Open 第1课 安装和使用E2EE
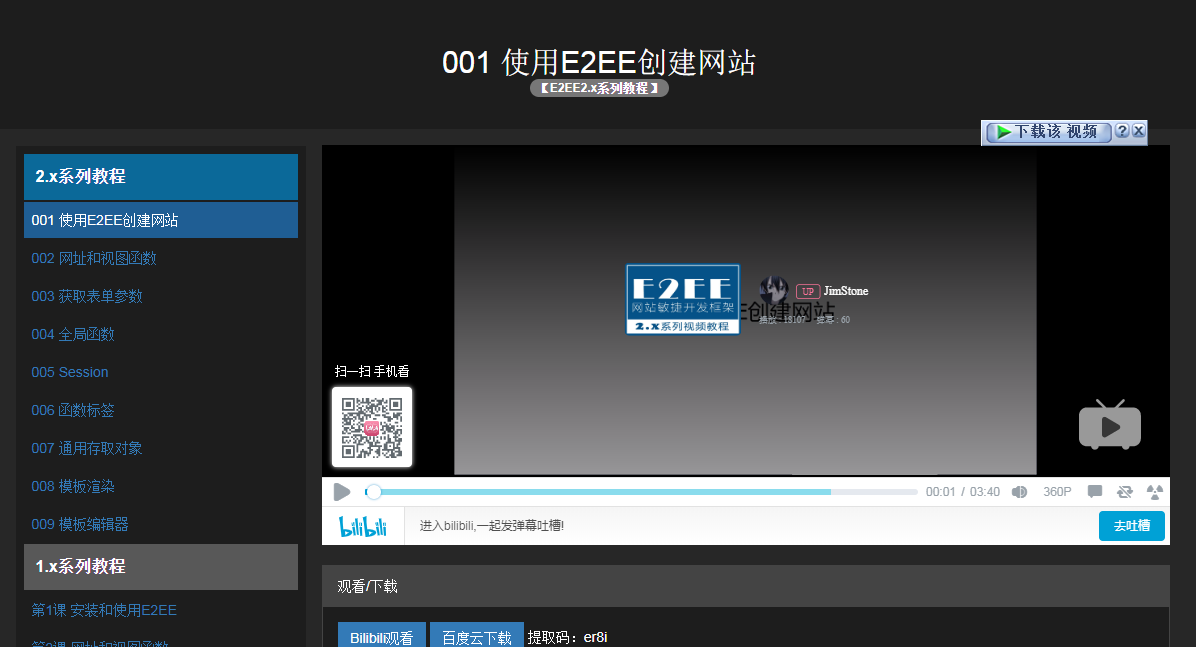1196x647 pixels. click(104, 610)
